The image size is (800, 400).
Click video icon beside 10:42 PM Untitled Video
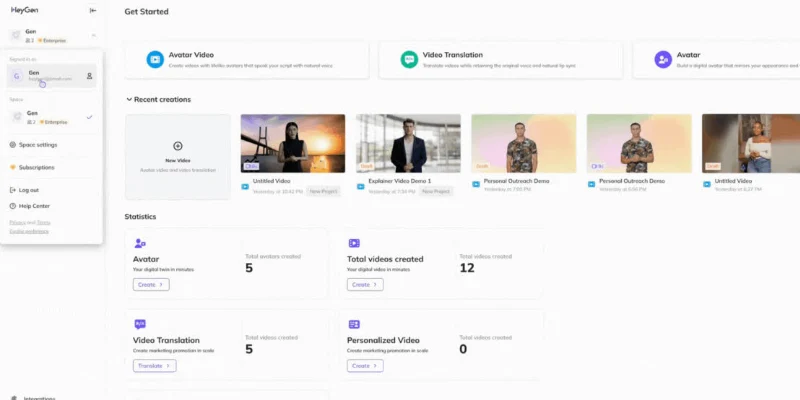pyautogui.click(x=245, y=187)
